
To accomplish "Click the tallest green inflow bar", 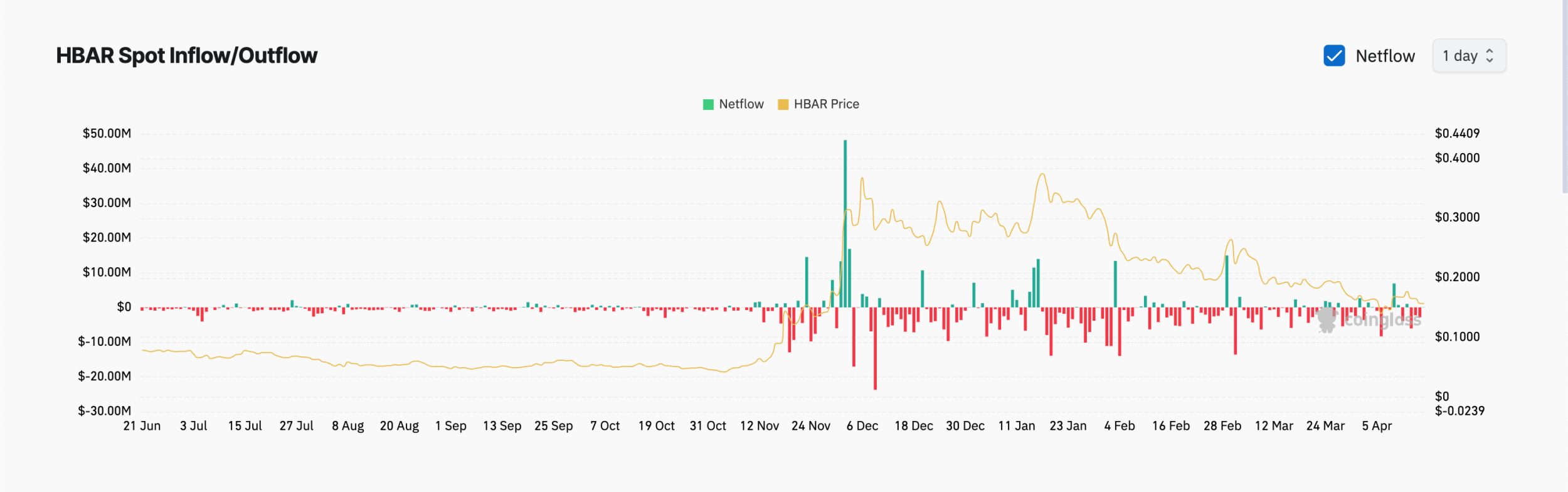I will point(845,223).
